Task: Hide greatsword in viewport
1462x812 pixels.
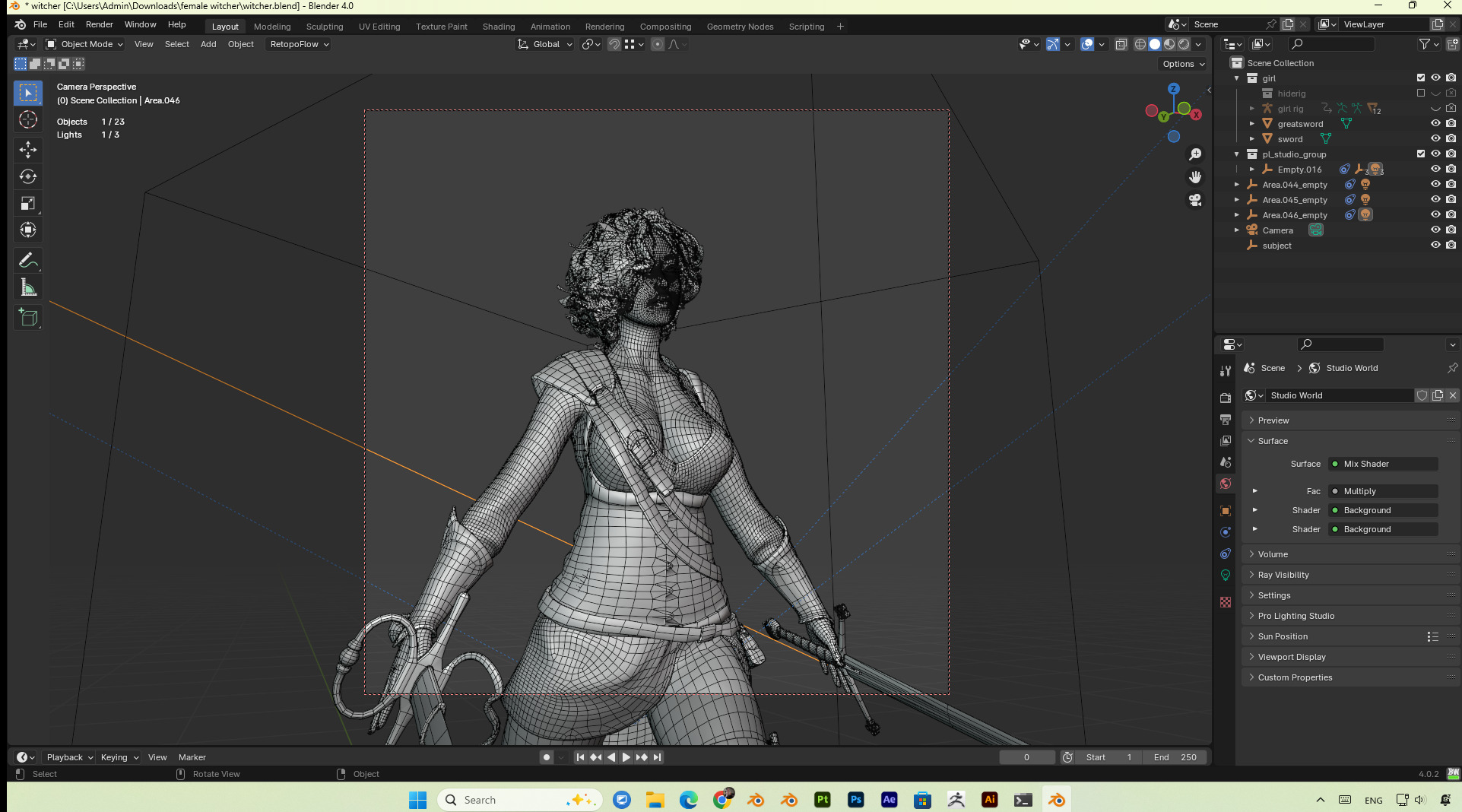Action: pyautogui.click(x=1435, y=123)
